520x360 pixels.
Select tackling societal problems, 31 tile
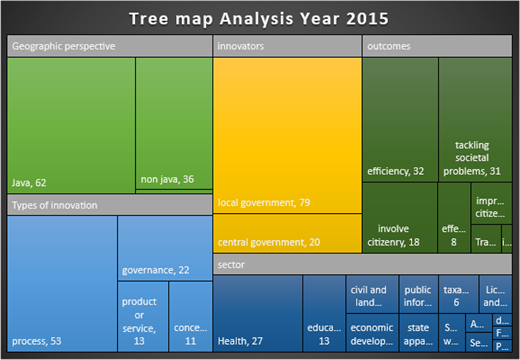click(475, 120)
